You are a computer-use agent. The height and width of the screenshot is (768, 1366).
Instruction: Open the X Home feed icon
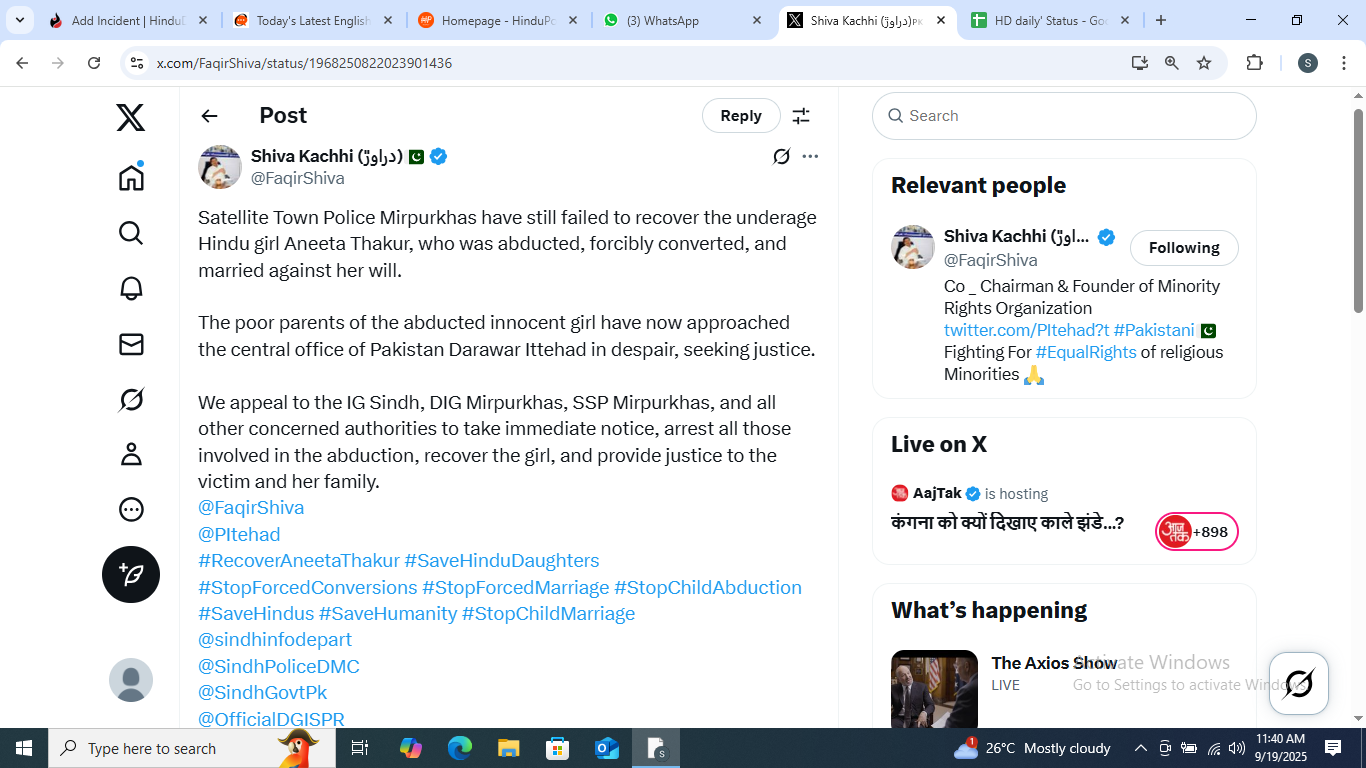(131, 177)
